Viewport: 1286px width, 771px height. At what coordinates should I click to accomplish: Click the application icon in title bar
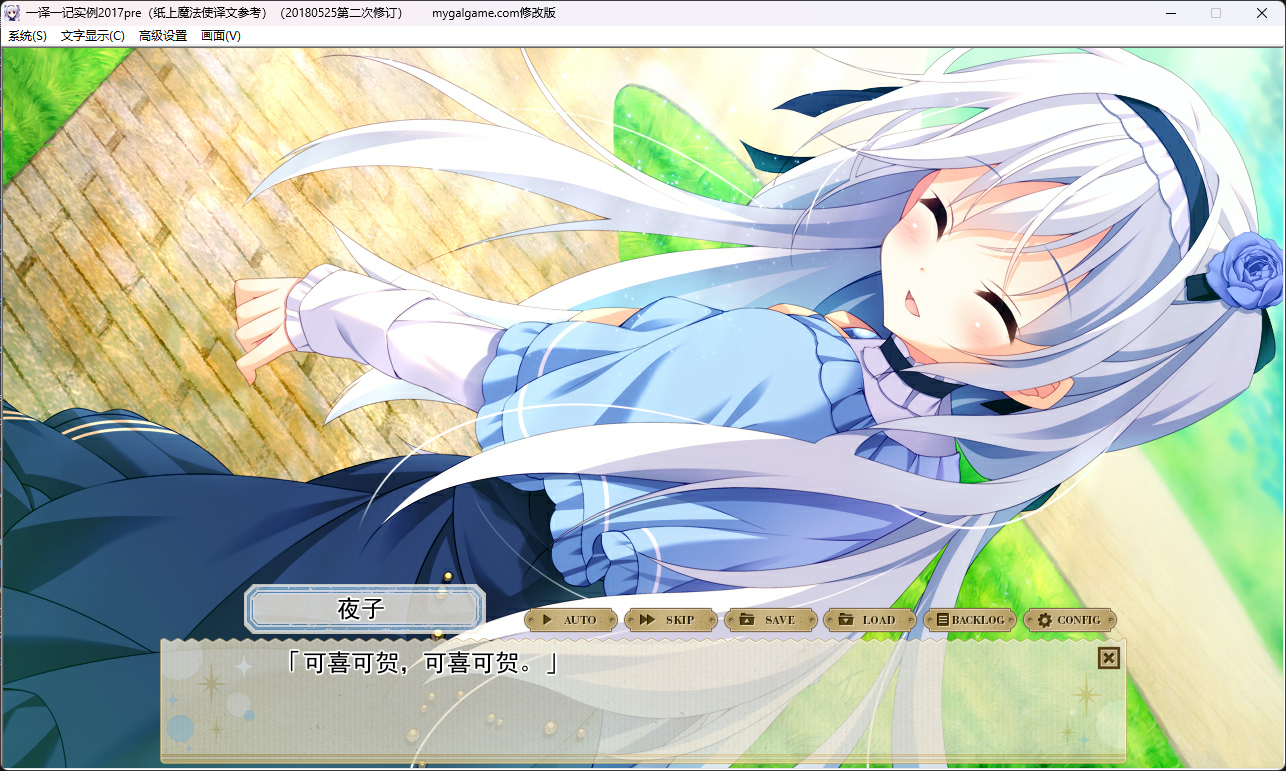13,13
